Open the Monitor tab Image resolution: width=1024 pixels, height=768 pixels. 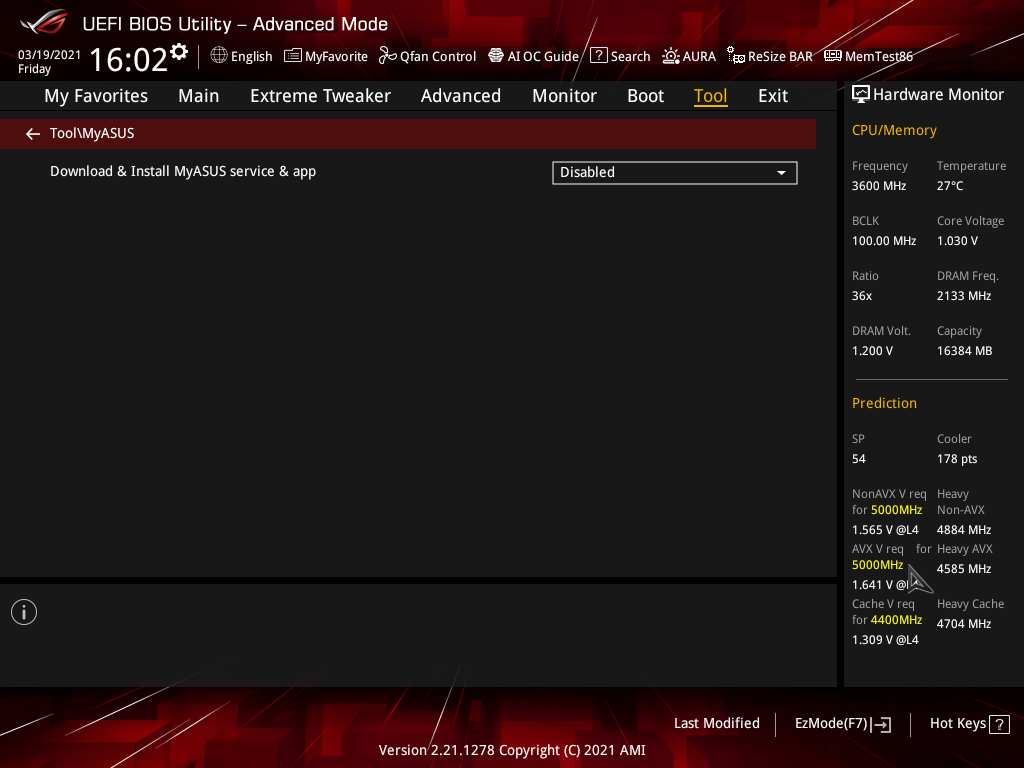point(564,96)
